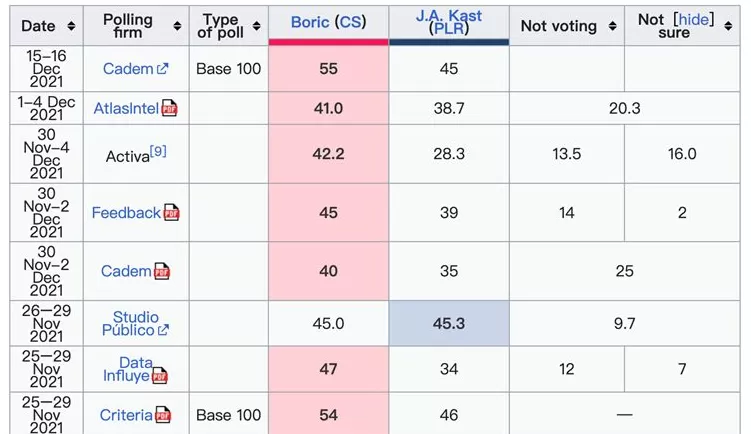Open the AtlasIntel polling firm link
Image resolution: width=751 pixels, height=434 pixels.
(125, 109)
